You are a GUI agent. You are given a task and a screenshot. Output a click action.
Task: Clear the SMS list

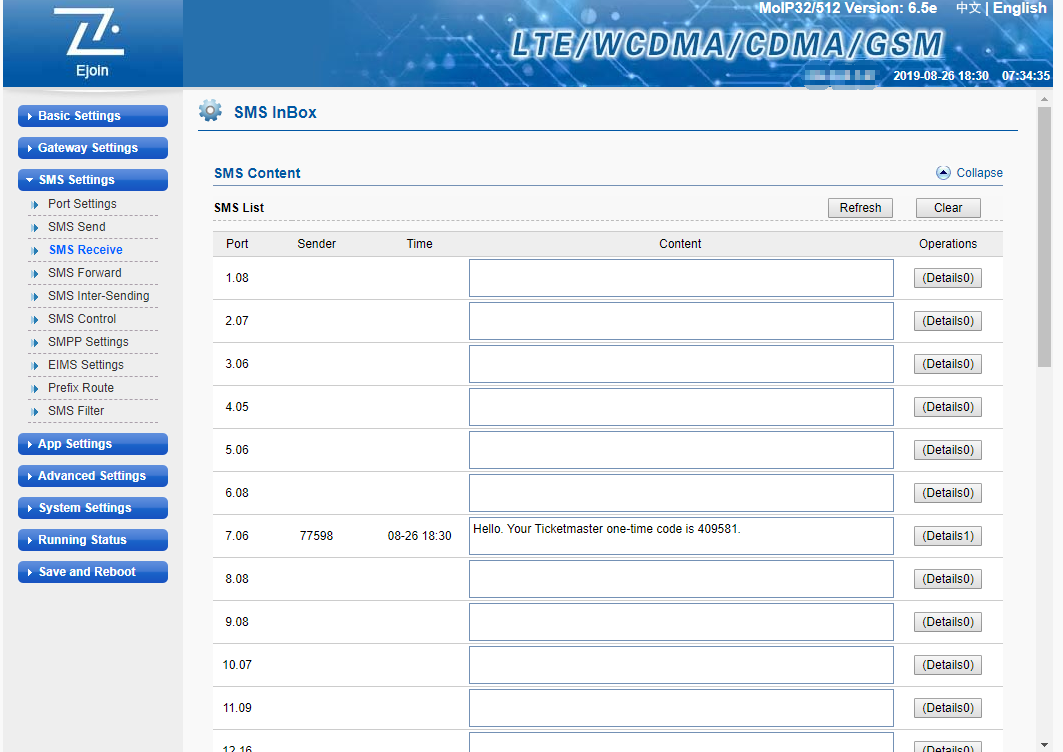(948, 208)
